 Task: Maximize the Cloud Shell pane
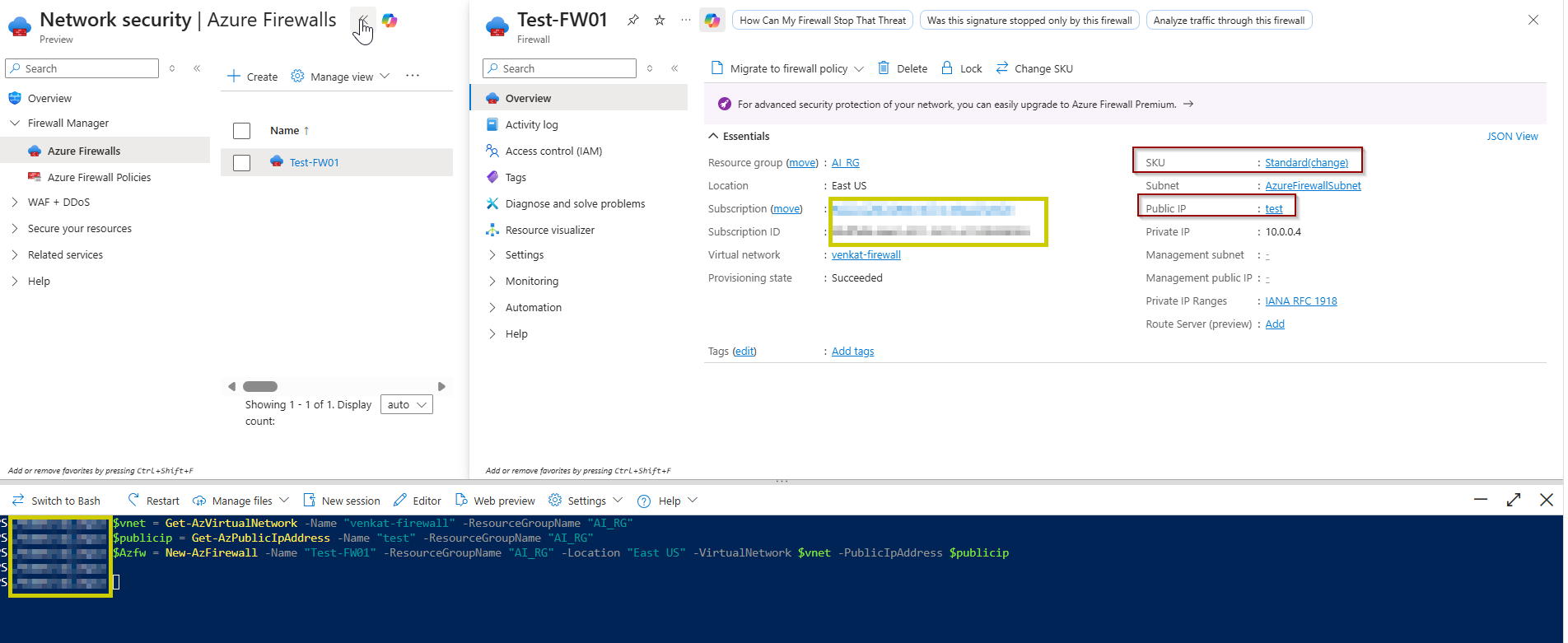tap(1514, 500)
